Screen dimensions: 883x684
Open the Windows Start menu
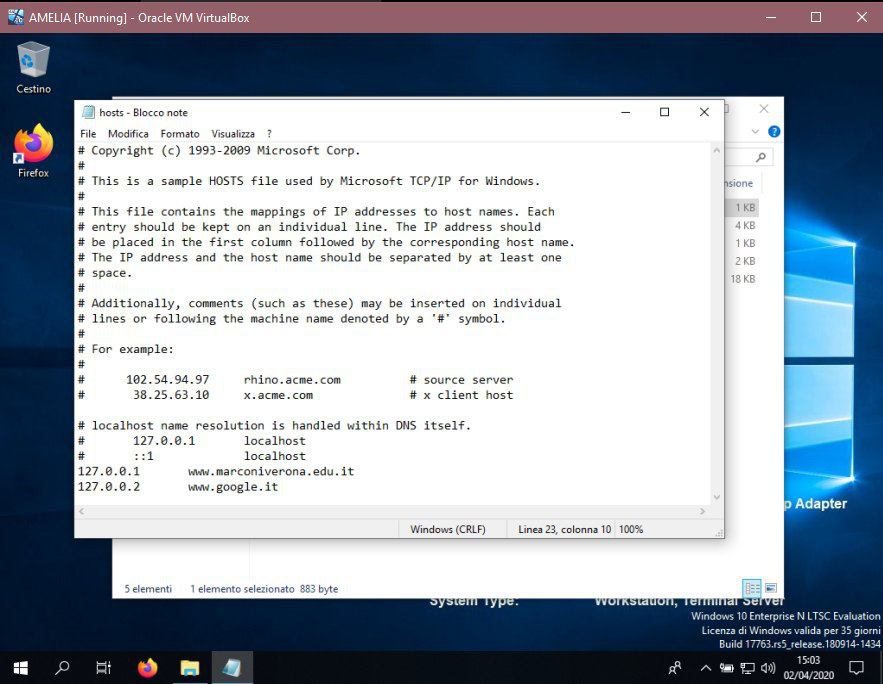click(21, 668)
